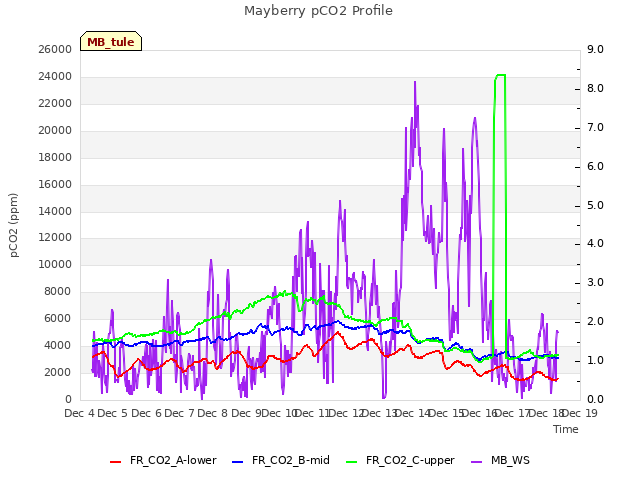The height and width of the screenshot is (480, 640).
Task: Click the 3.0 right-axis tick label
Action: (595, 282)
